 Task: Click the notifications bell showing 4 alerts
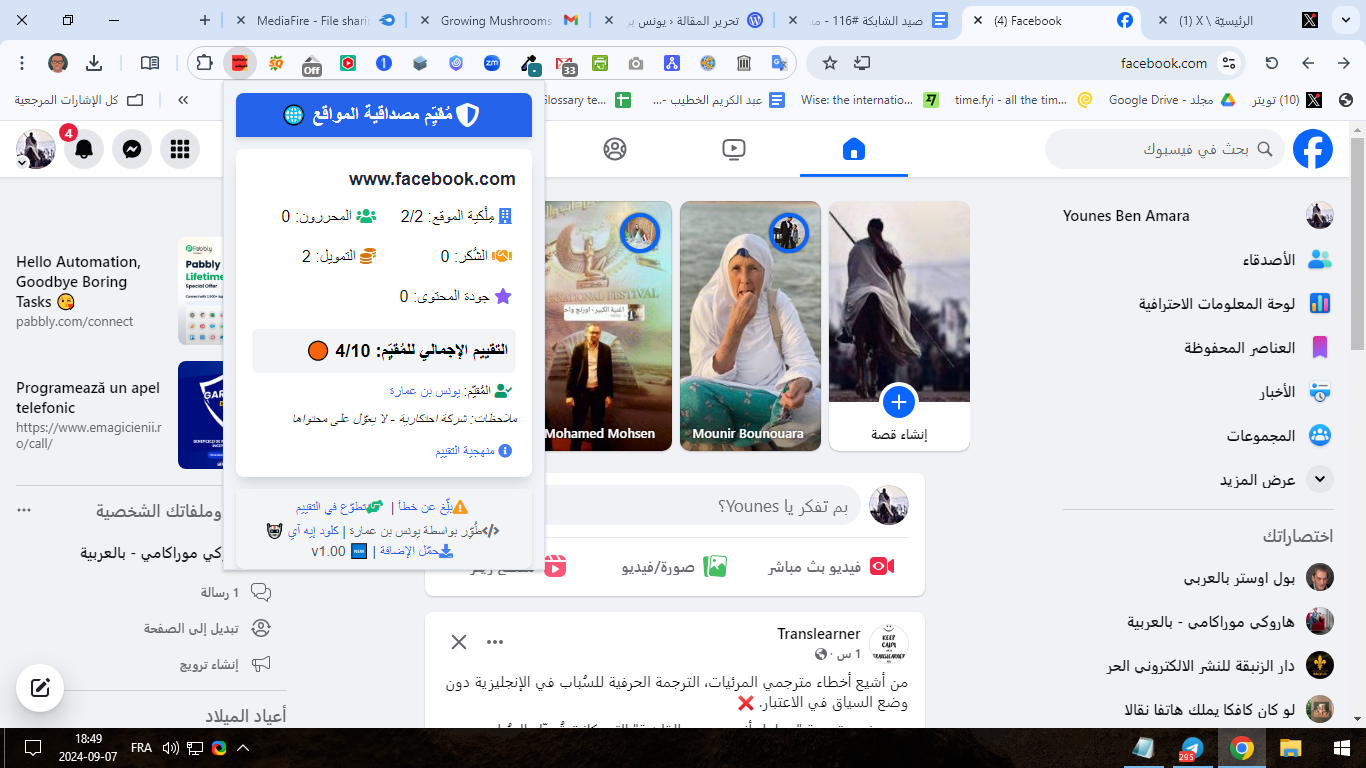83,148
